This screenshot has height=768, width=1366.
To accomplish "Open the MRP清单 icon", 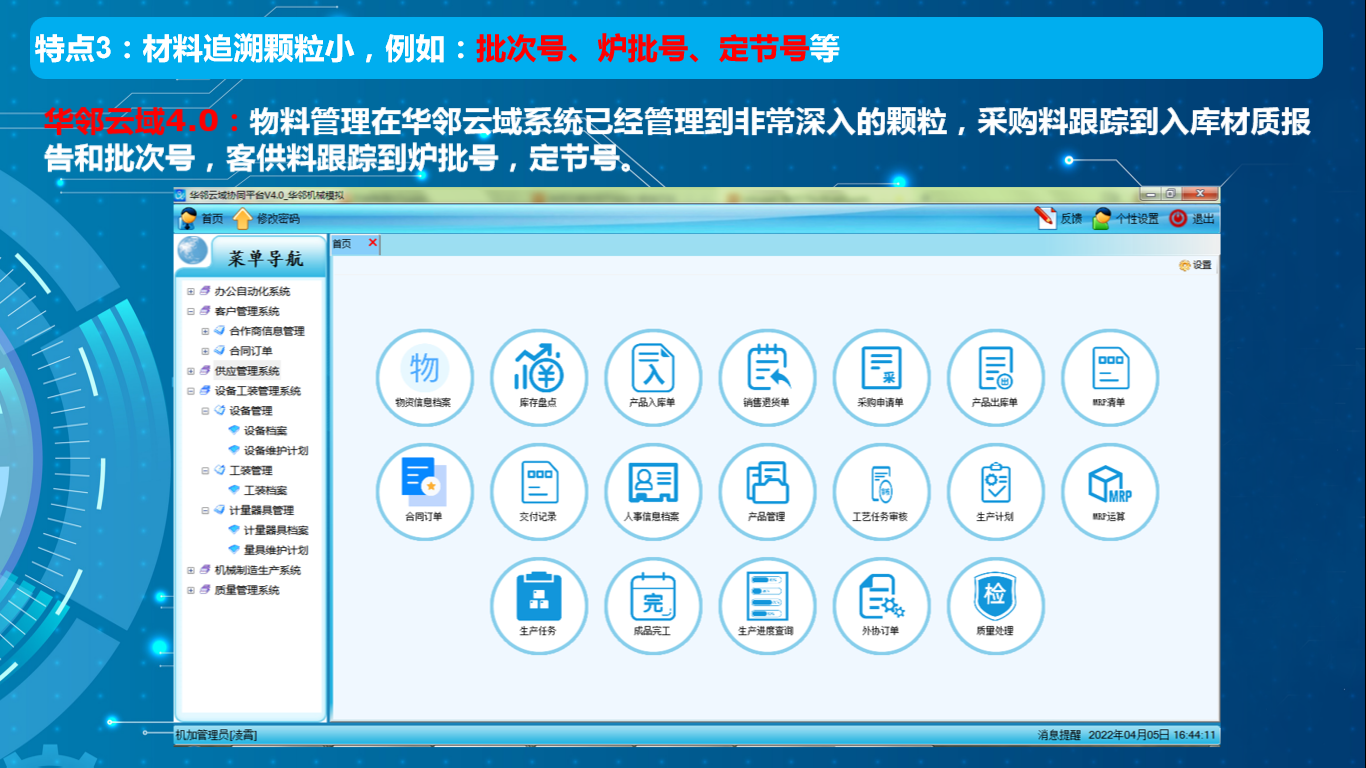I will 1109,377.
